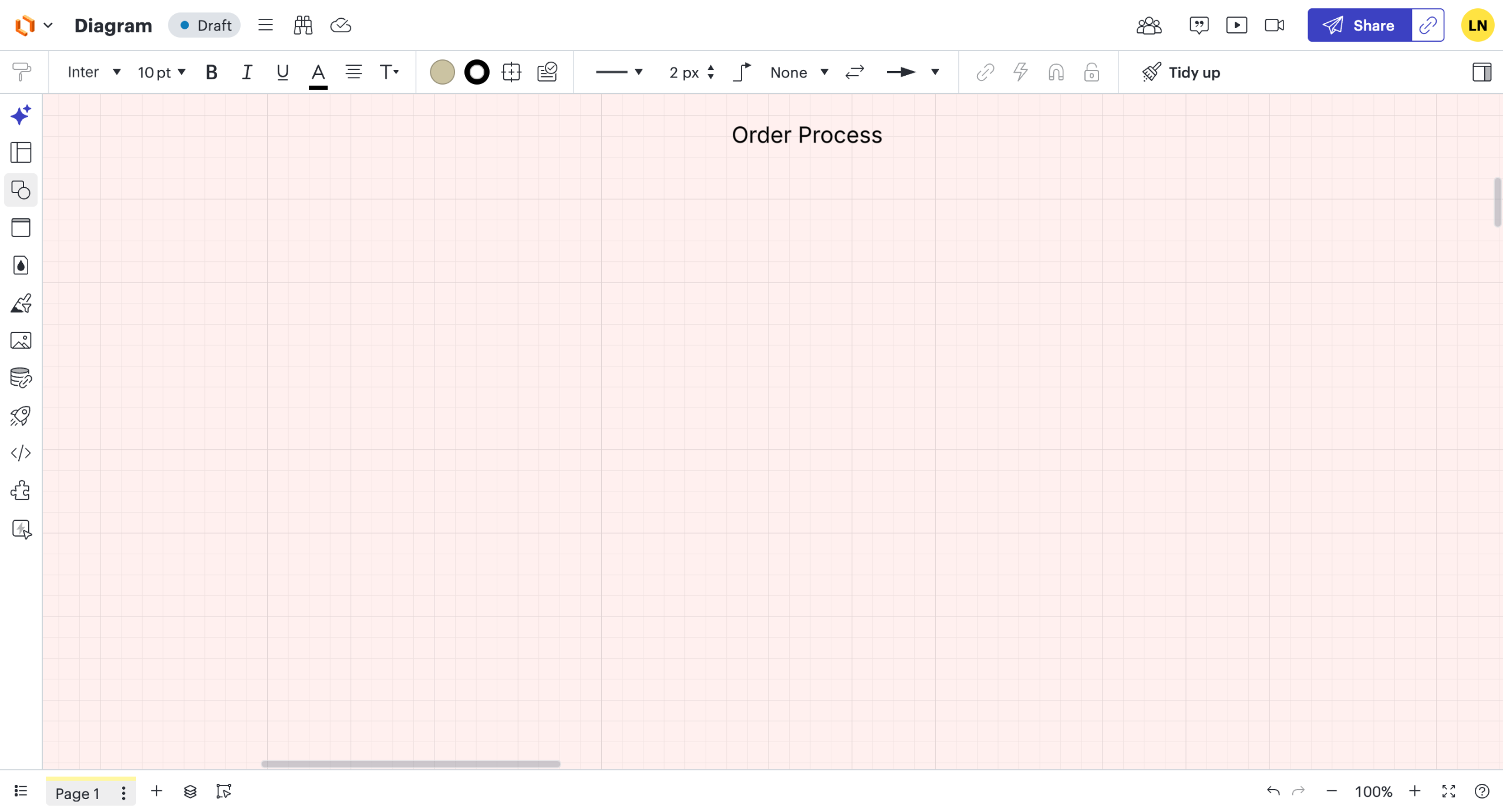
Task: Open the hamburger menu beside Draft
Action: (265, 25)
